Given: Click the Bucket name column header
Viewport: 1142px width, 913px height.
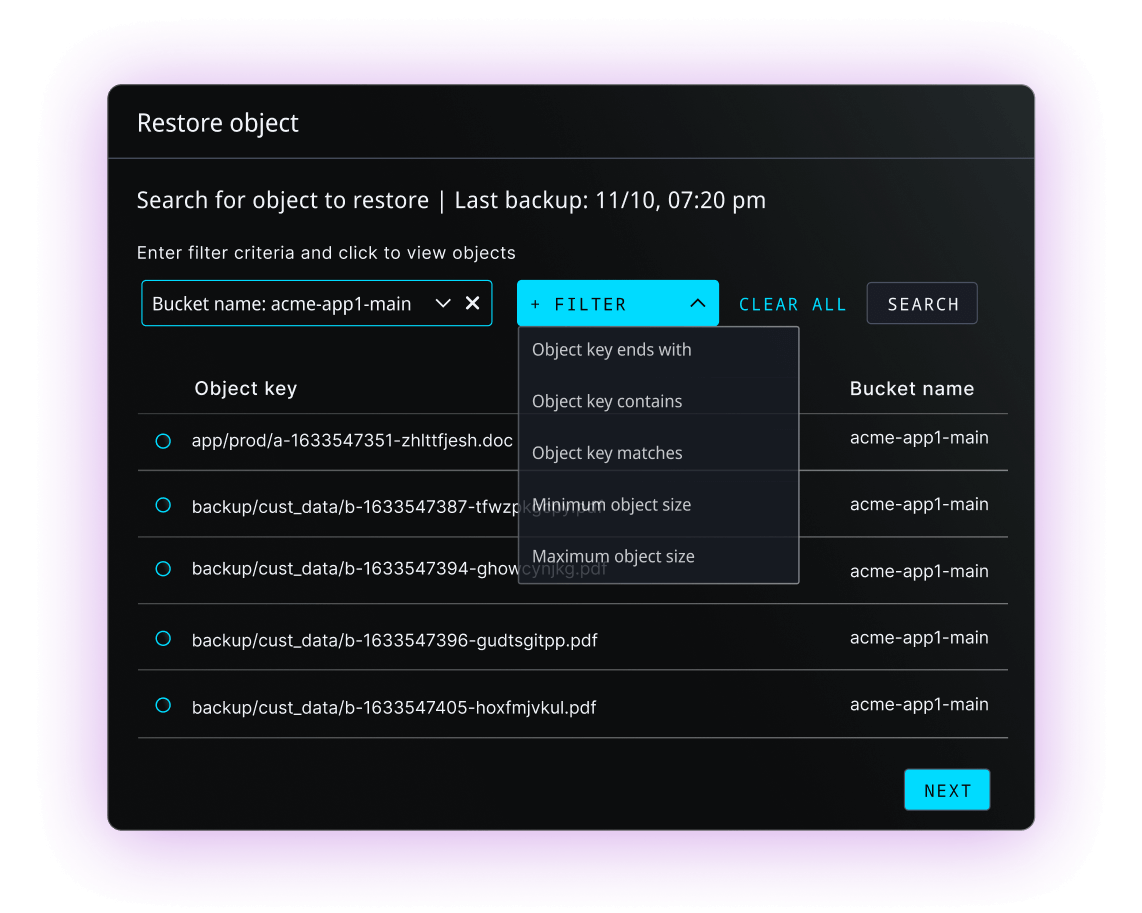Looking at the screenshot, I should pos(911,389).
